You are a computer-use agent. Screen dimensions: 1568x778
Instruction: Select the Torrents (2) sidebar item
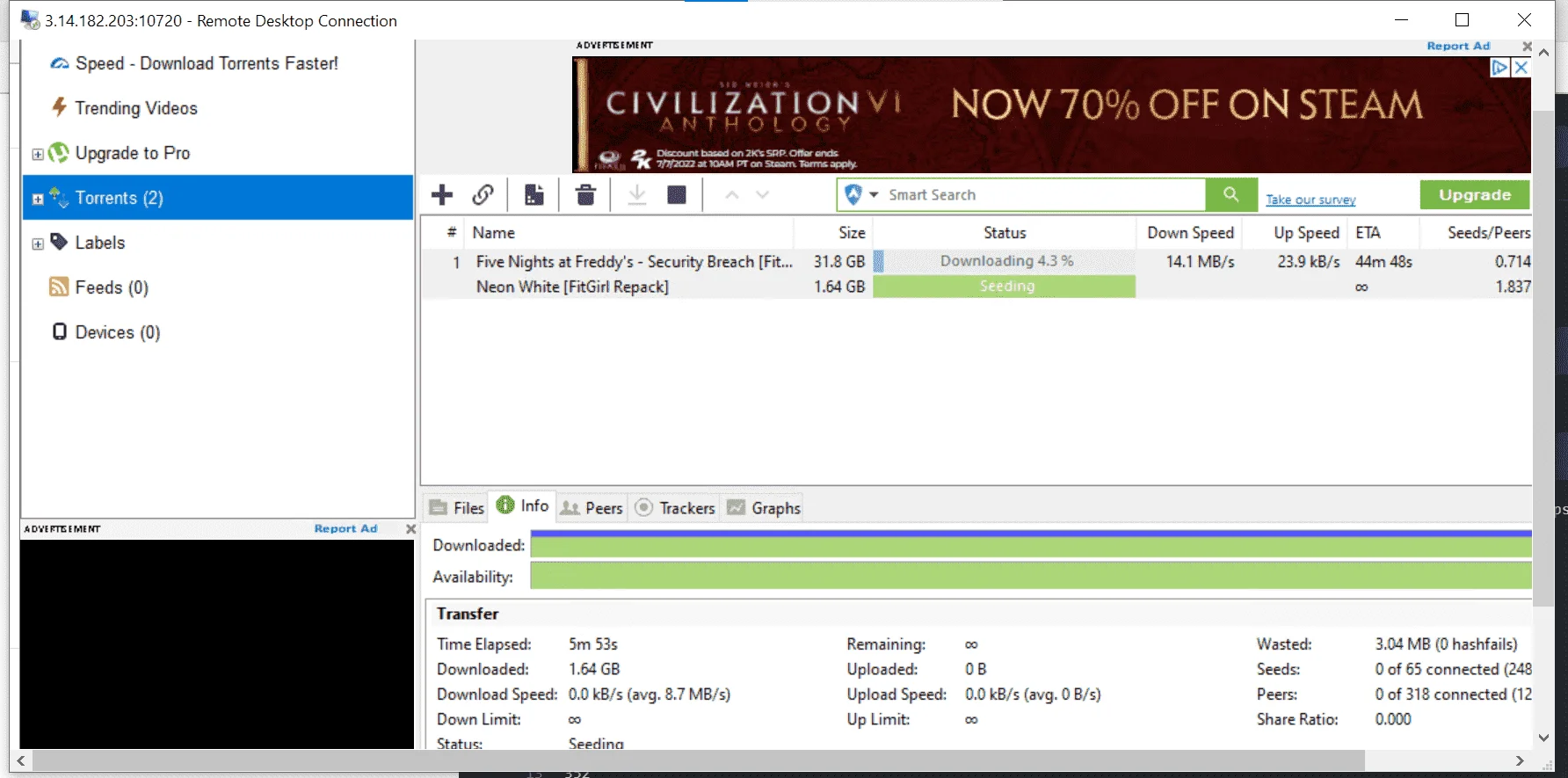coord(217,198)
